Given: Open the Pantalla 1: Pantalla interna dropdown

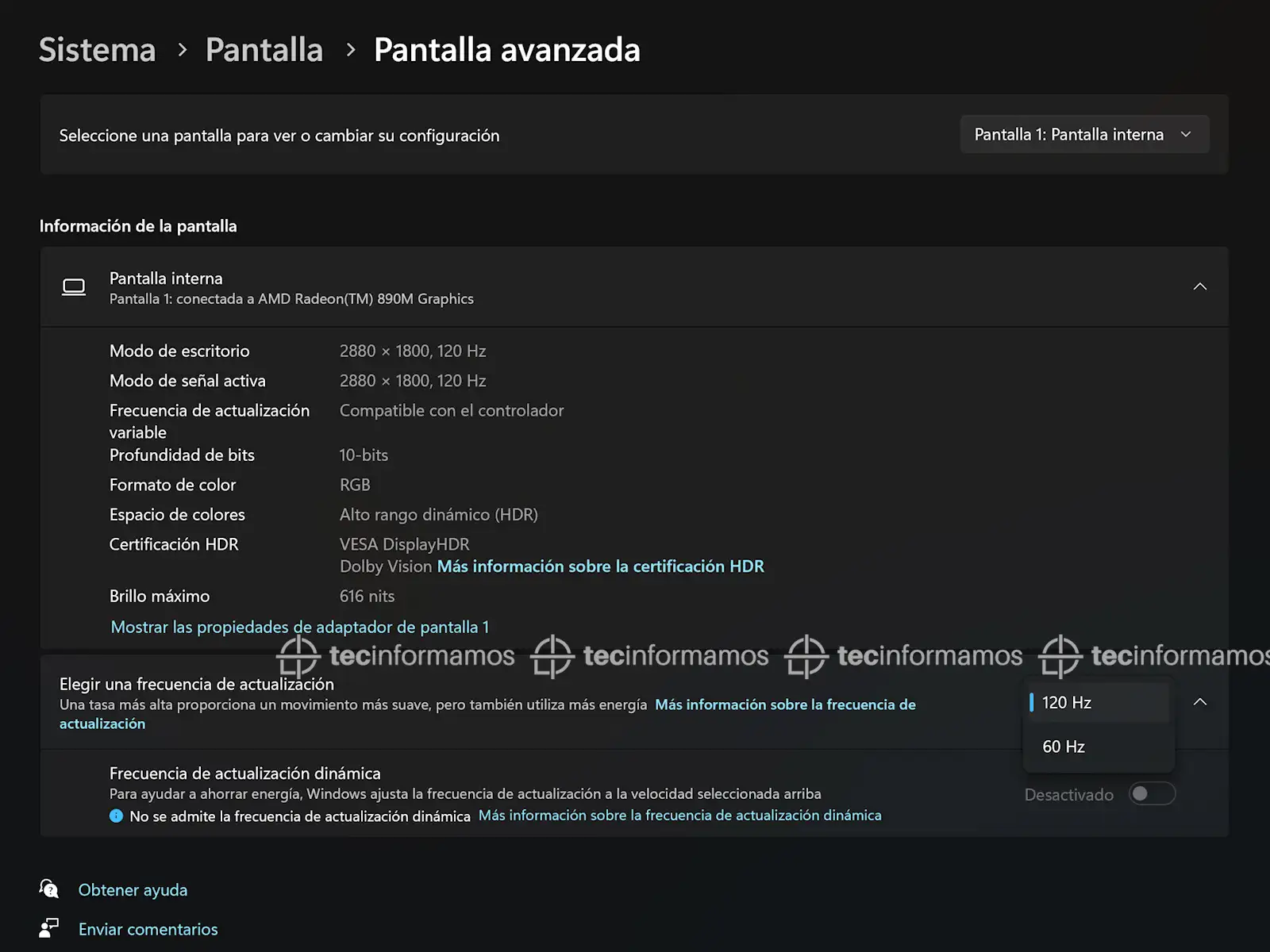Looking at the screenshot, I should coord(1083,135).
